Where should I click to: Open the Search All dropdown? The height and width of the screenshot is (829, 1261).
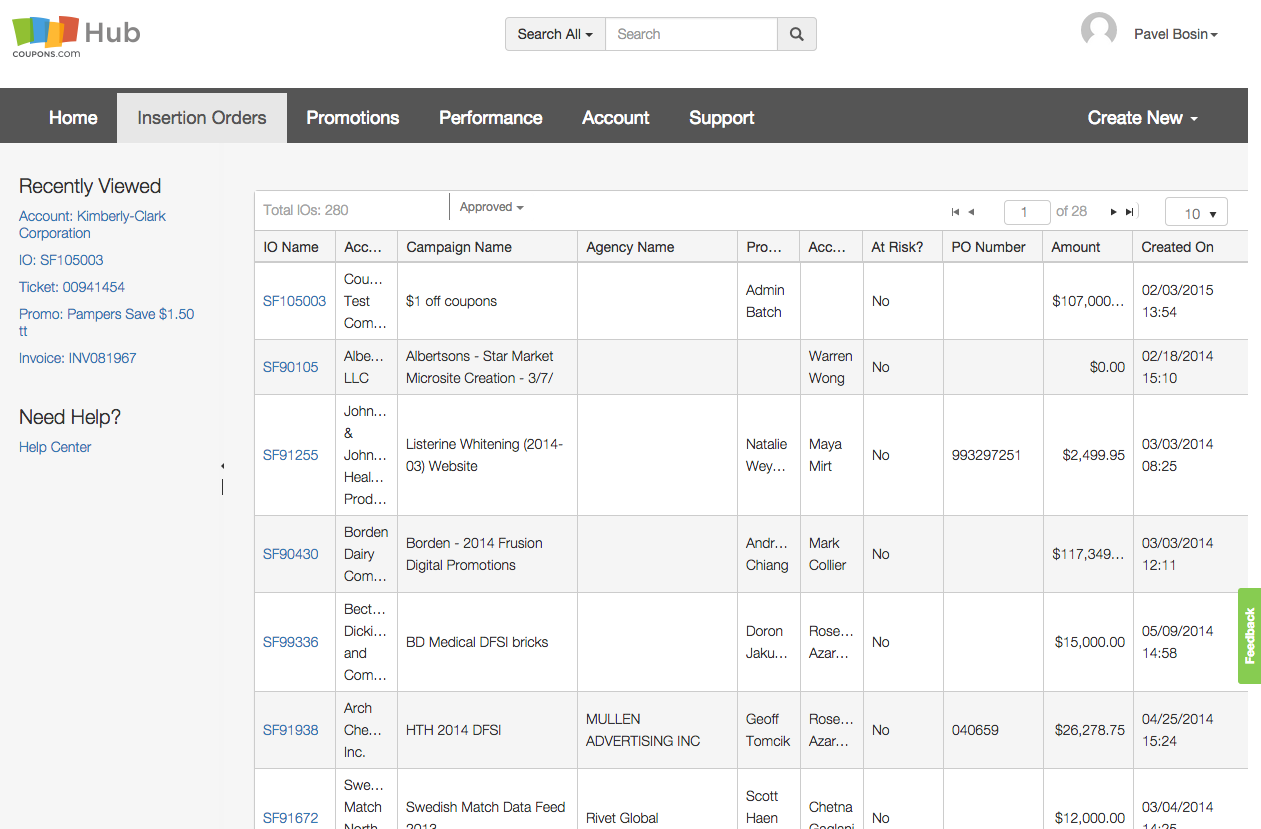tap(555, 34)
